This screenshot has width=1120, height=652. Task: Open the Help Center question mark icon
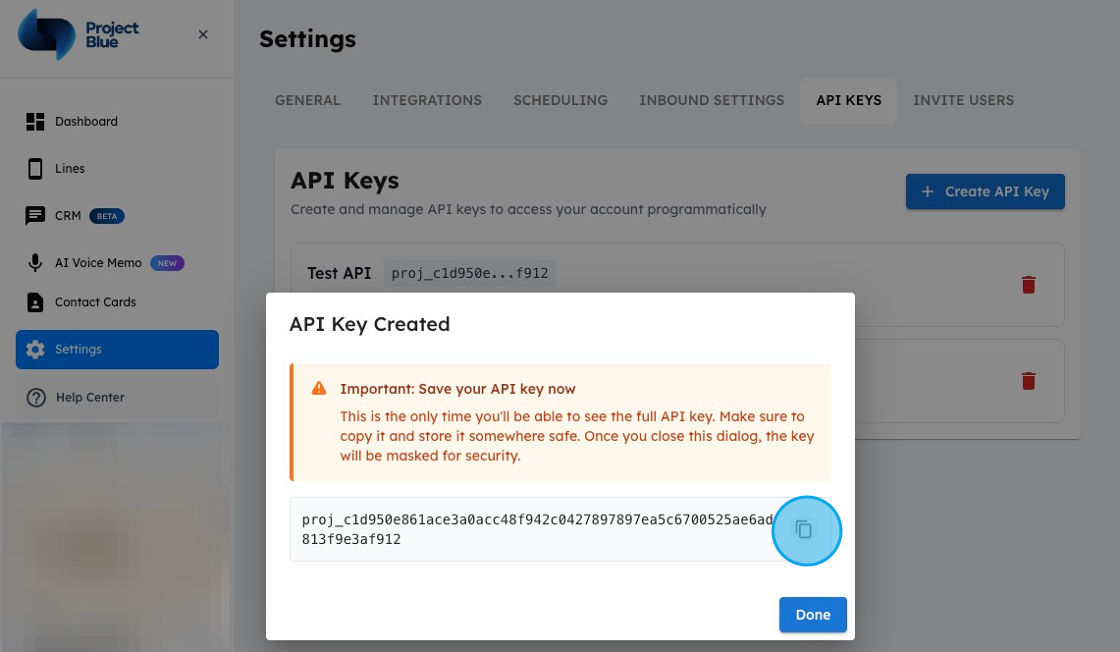(x=34, y=396)
